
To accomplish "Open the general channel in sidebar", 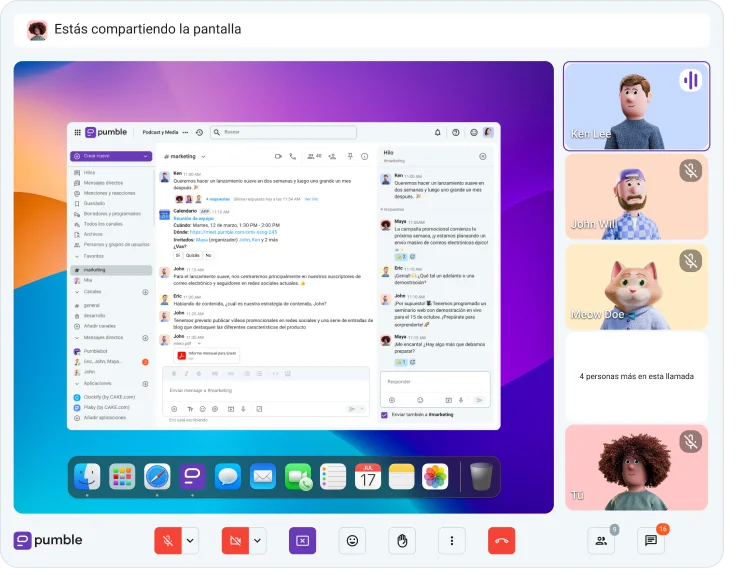I will tap(91, 305).
